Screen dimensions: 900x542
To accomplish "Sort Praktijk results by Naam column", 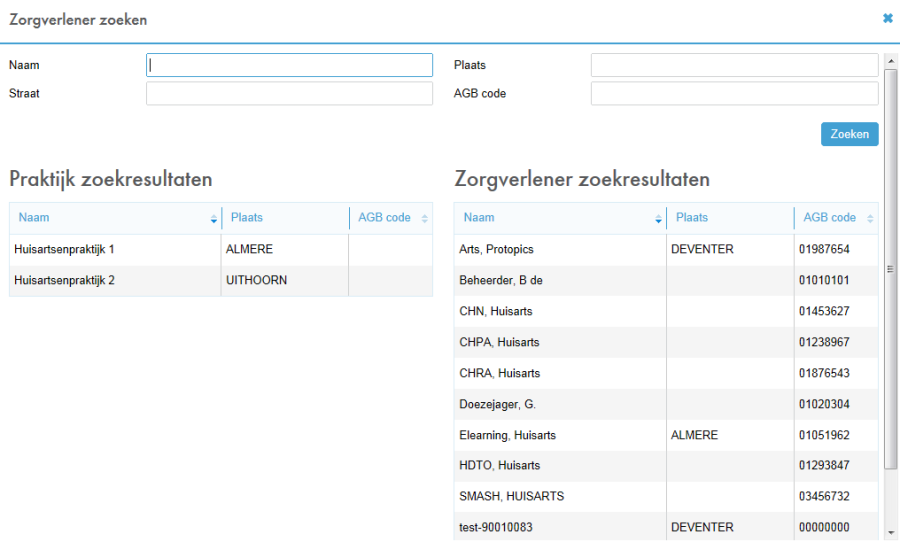I will (114, 218).
